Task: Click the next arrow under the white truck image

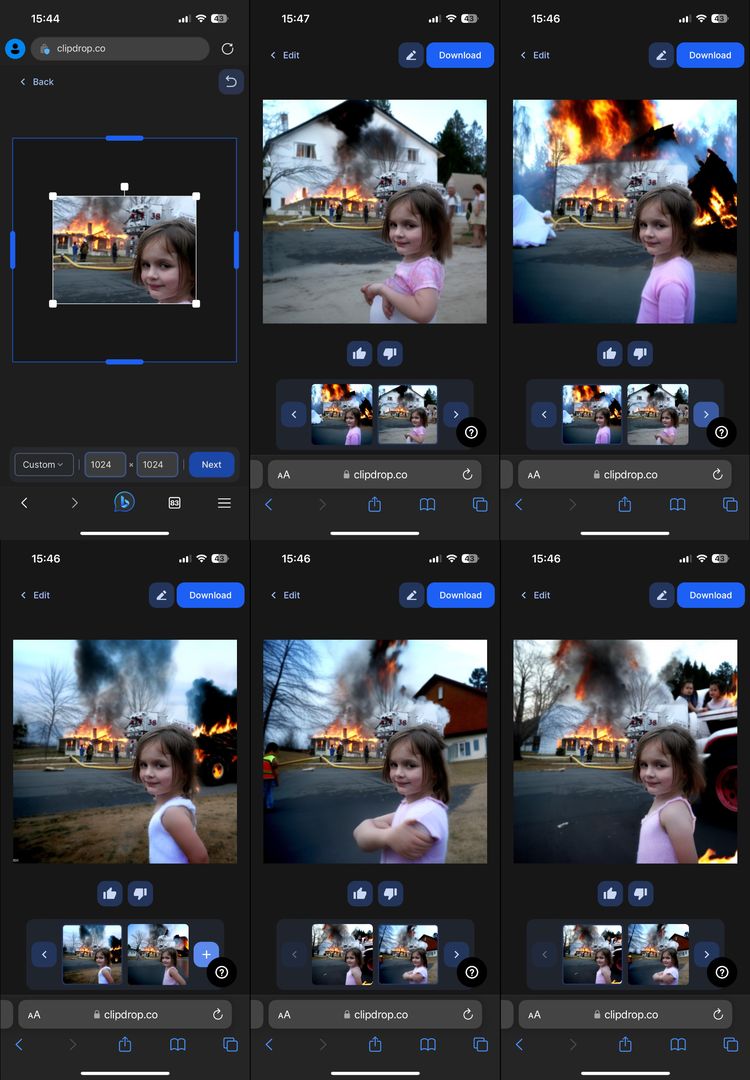Action: point(706,954)
